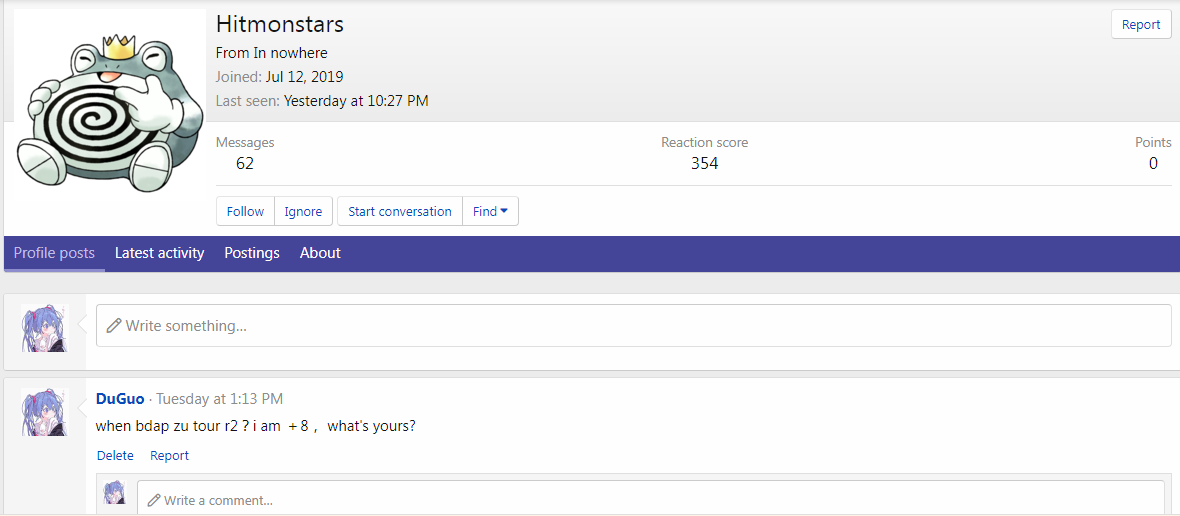Open the message count 62 link
1180x516 pixels.
[x=245, y=163]
